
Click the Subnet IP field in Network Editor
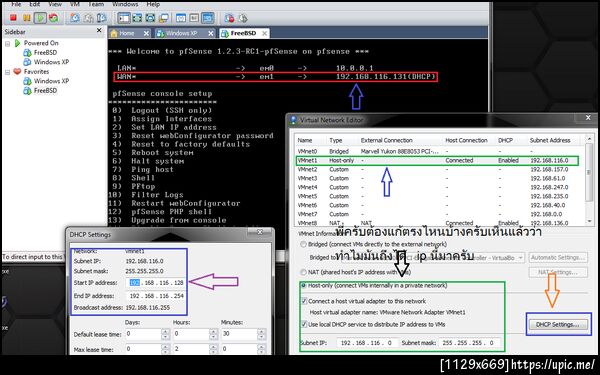click(x=368, y=343)
